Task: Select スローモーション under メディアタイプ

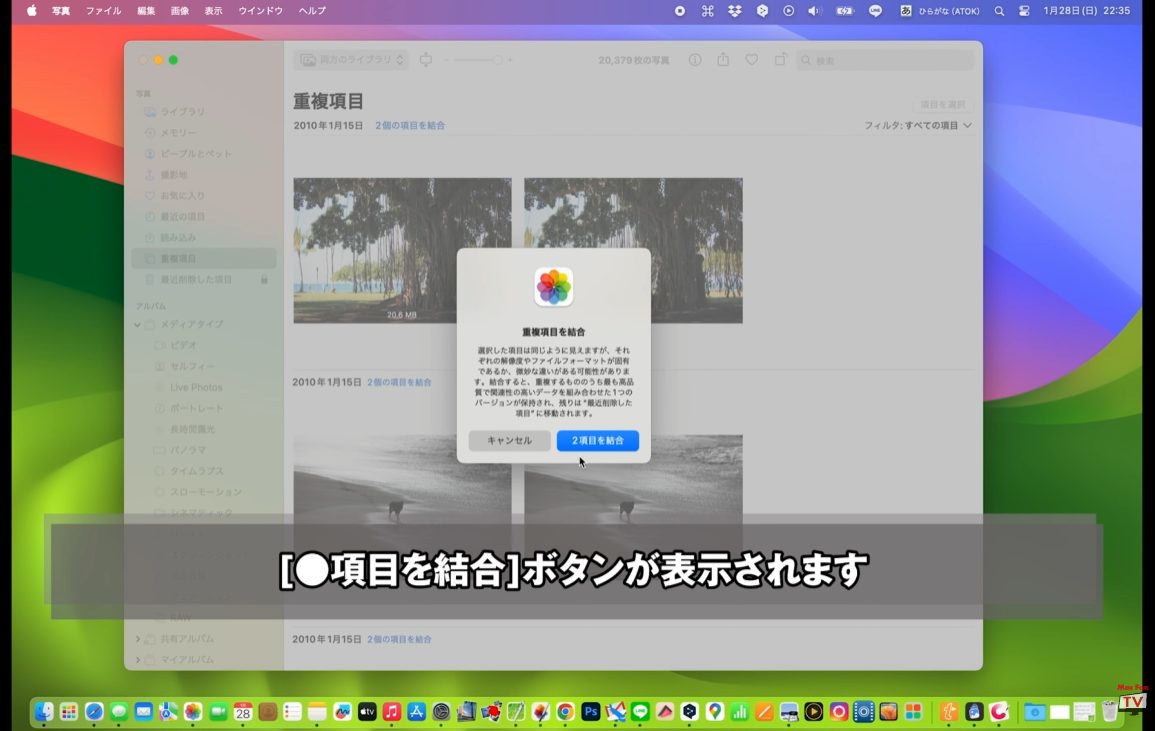Action: point(206,492)
